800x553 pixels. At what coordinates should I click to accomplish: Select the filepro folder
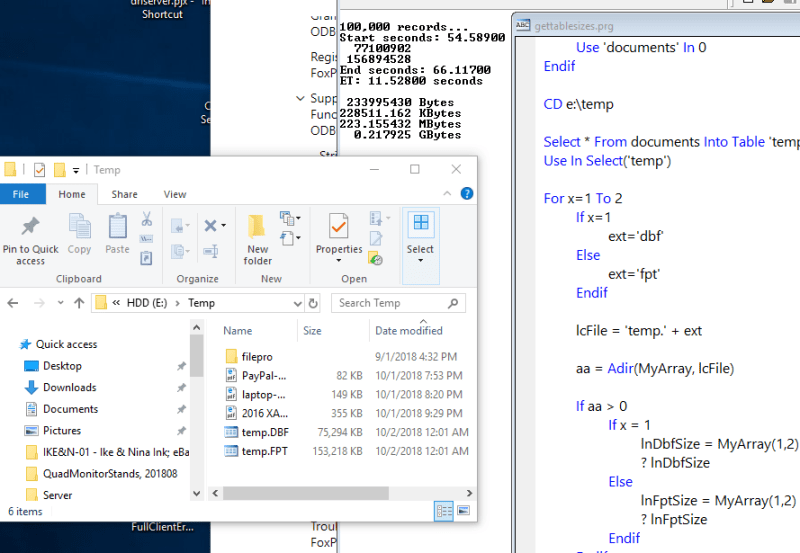(257, 357)
